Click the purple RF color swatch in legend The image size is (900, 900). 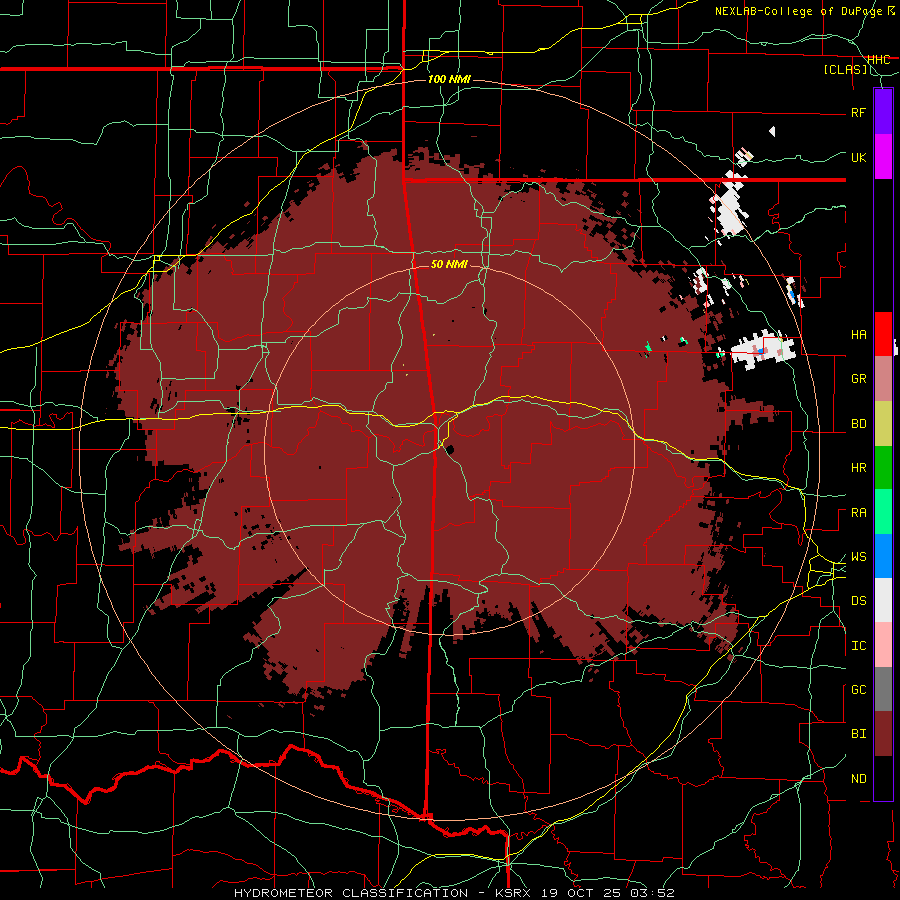tap(883, 112)
